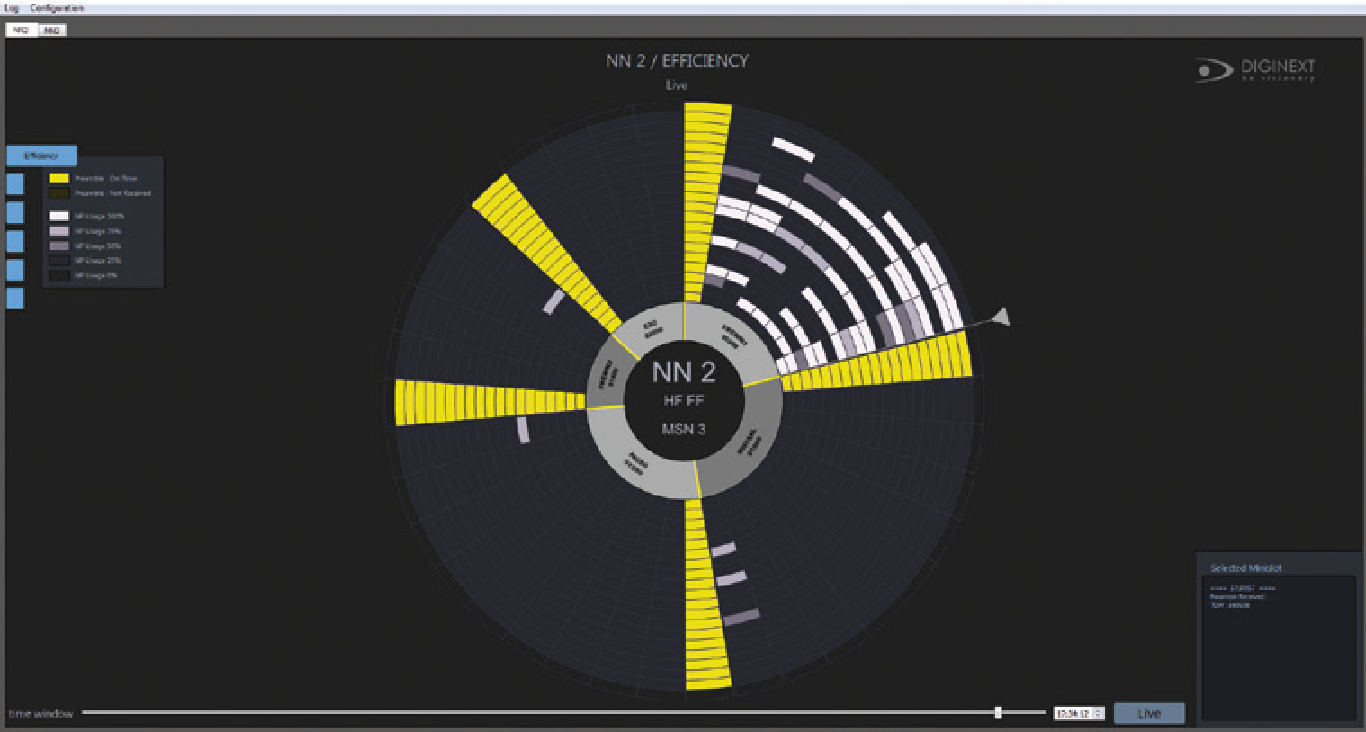1366x732 pixels.
Task: Click the second blue square sidebar button
Action: click(x=15, y=213)
